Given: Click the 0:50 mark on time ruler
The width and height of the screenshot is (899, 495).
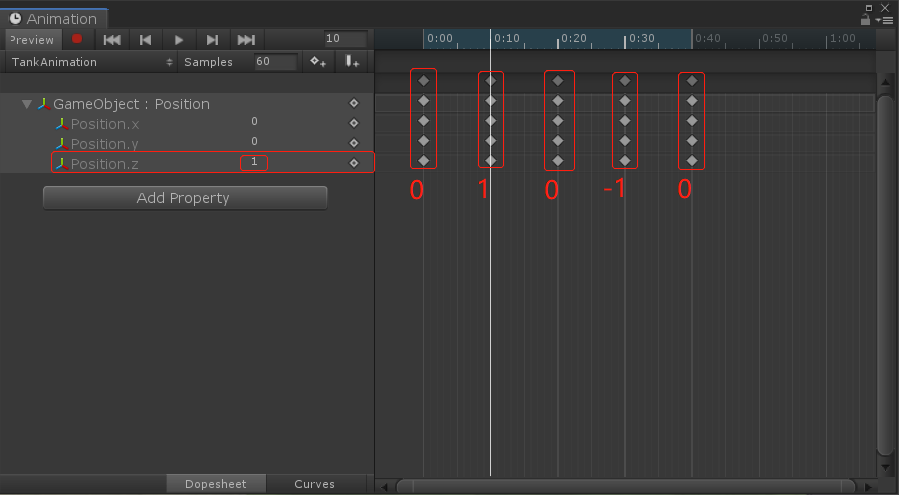Looking at the screenshot, I should (775, 38).
